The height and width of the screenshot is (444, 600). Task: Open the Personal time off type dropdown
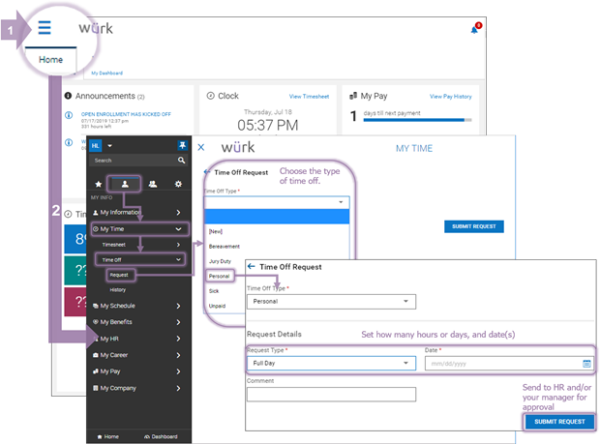click(331, 302)
